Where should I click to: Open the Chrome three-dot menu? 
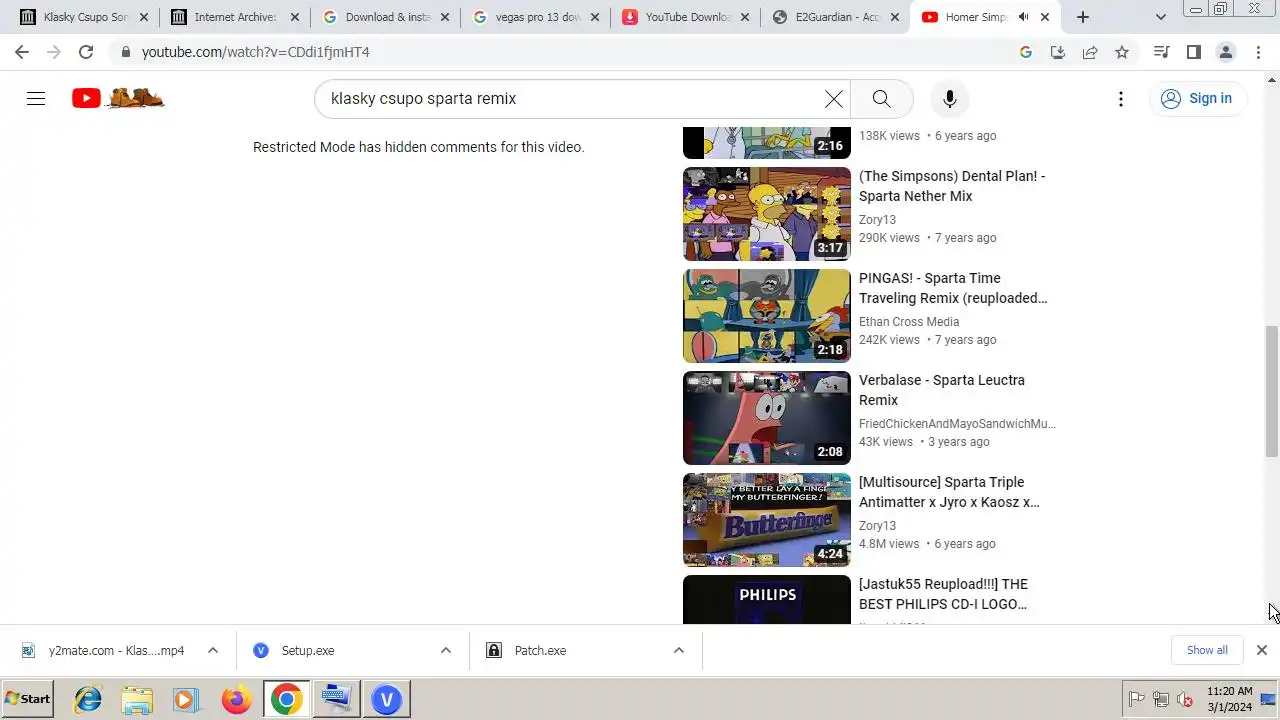pos(1258,52)
